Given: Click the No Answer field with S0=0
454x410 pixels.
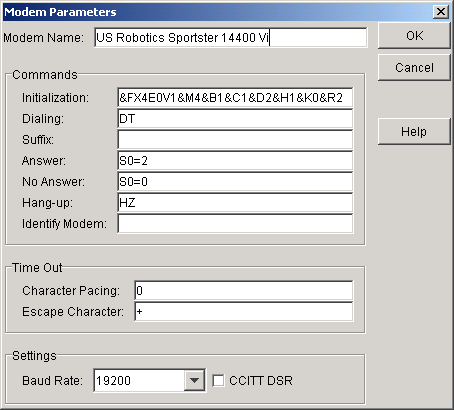Looking at the screenshot, I should [235, 182].
